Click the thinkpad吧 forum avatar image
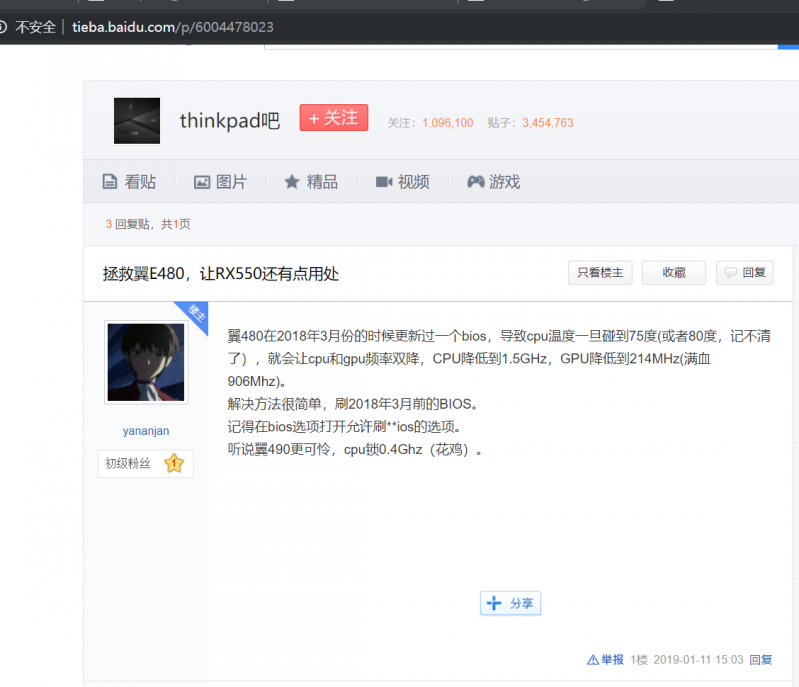The image size is (799, 687). pyautogui.click(x=137, y=121)
